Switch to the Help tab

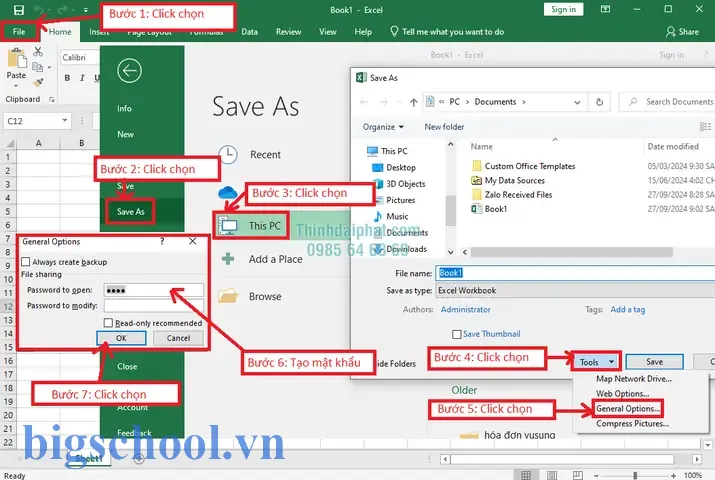[x=363, y=32]
